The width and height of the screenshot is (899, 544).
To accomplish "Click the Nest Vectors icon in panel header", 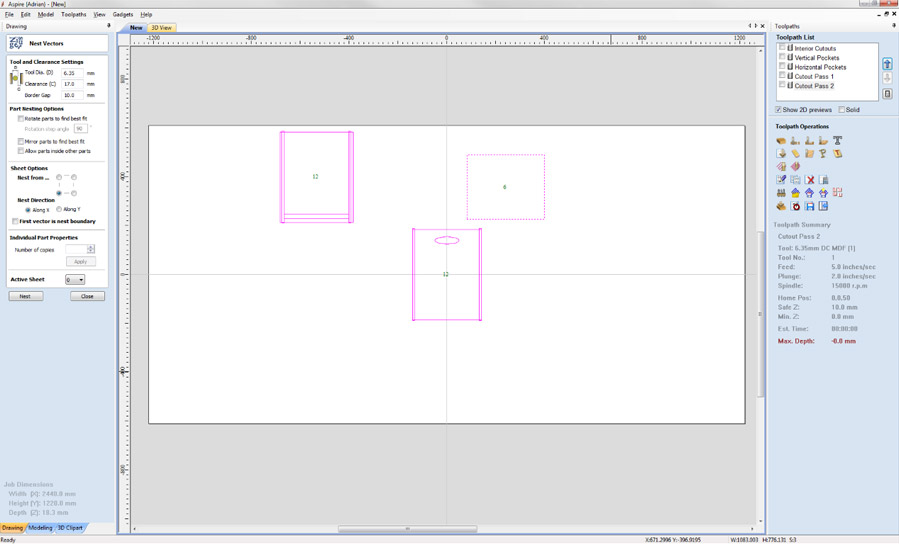I will [16, 43].
